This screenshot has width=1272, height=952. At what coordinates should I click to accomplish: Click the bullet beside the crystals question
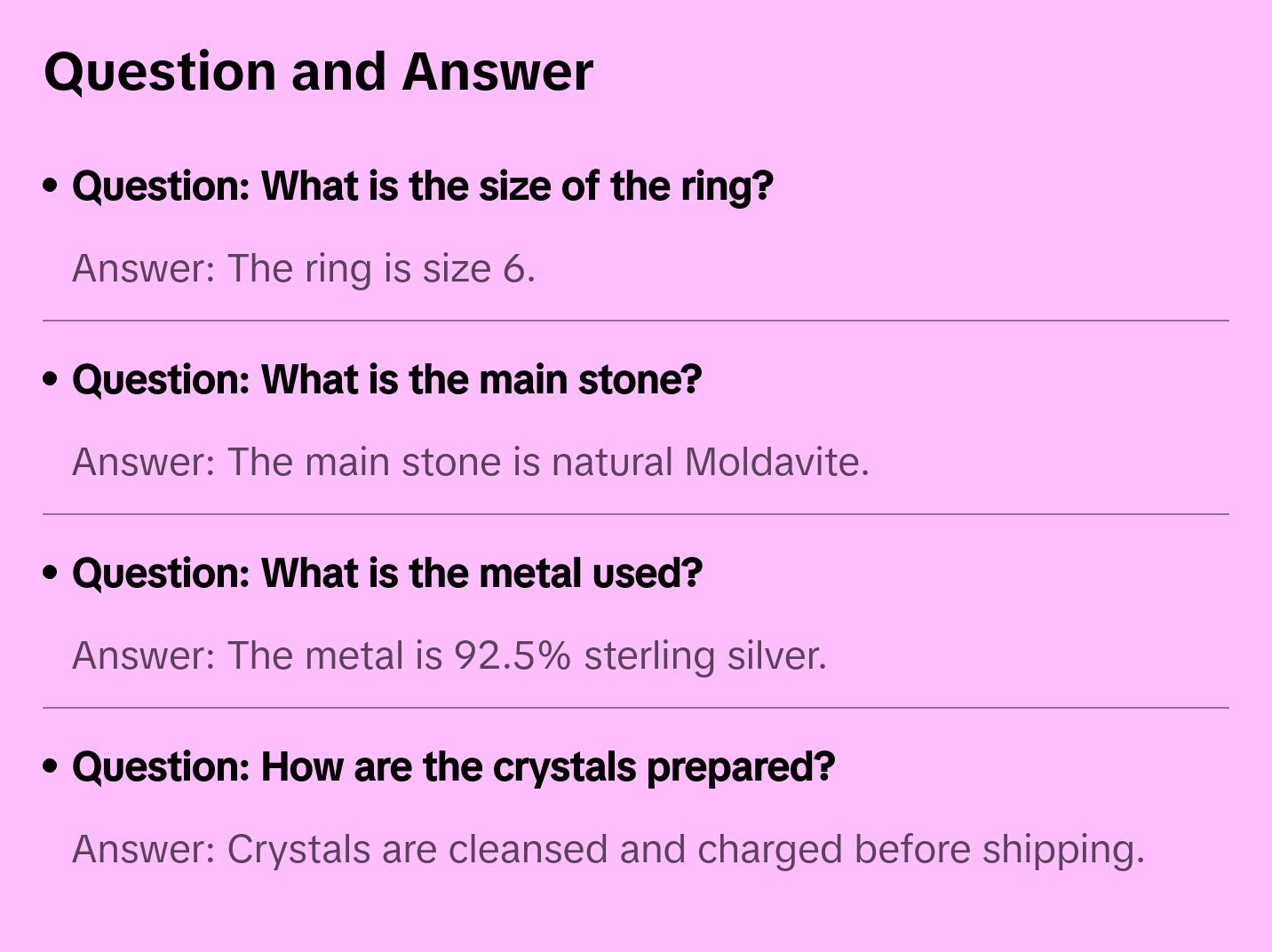[x=51, y=766]
